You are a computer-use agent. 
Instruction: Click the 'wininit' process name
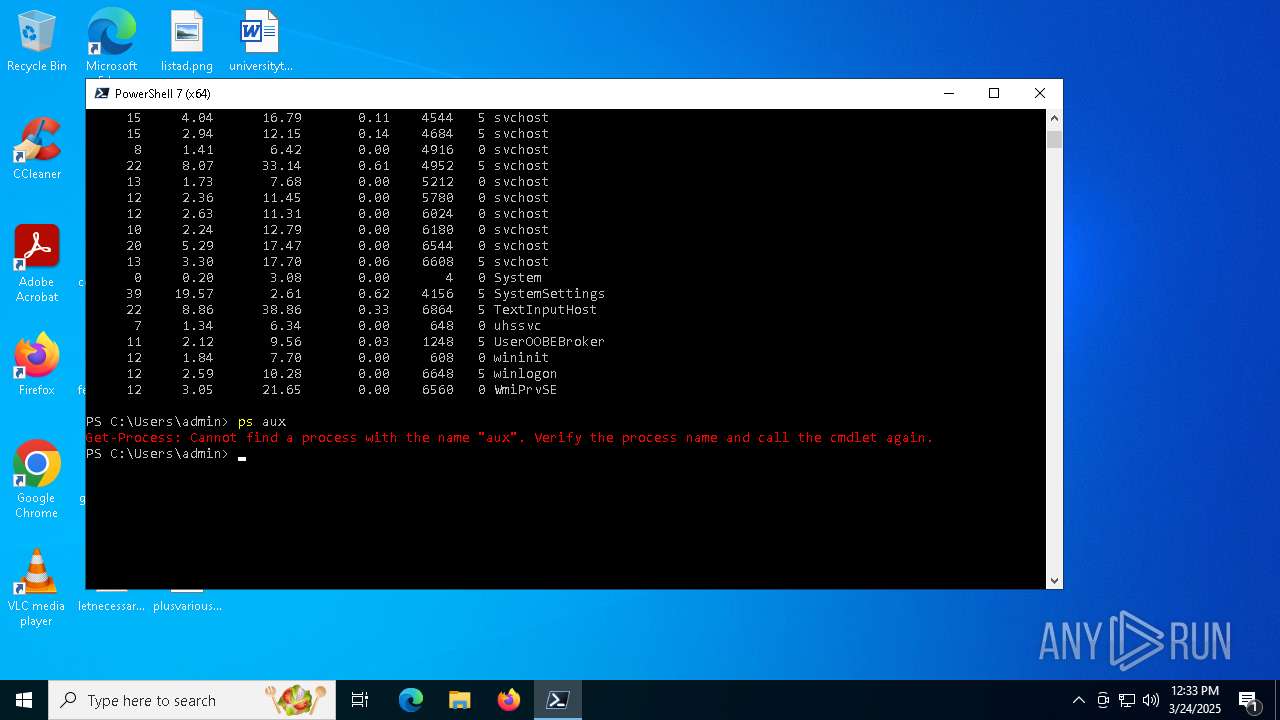[521, 357]
